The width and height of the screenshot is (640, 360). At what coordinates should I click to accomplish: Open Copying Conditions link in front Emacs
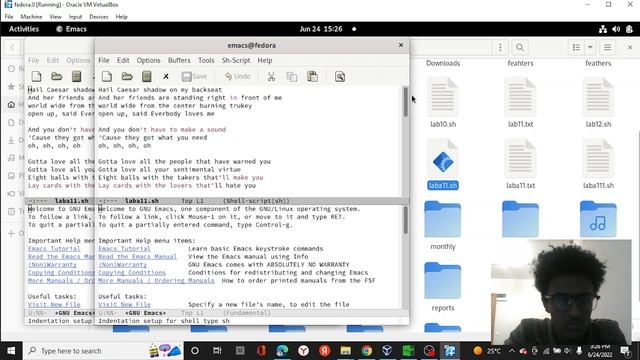[x=132, y=273]
